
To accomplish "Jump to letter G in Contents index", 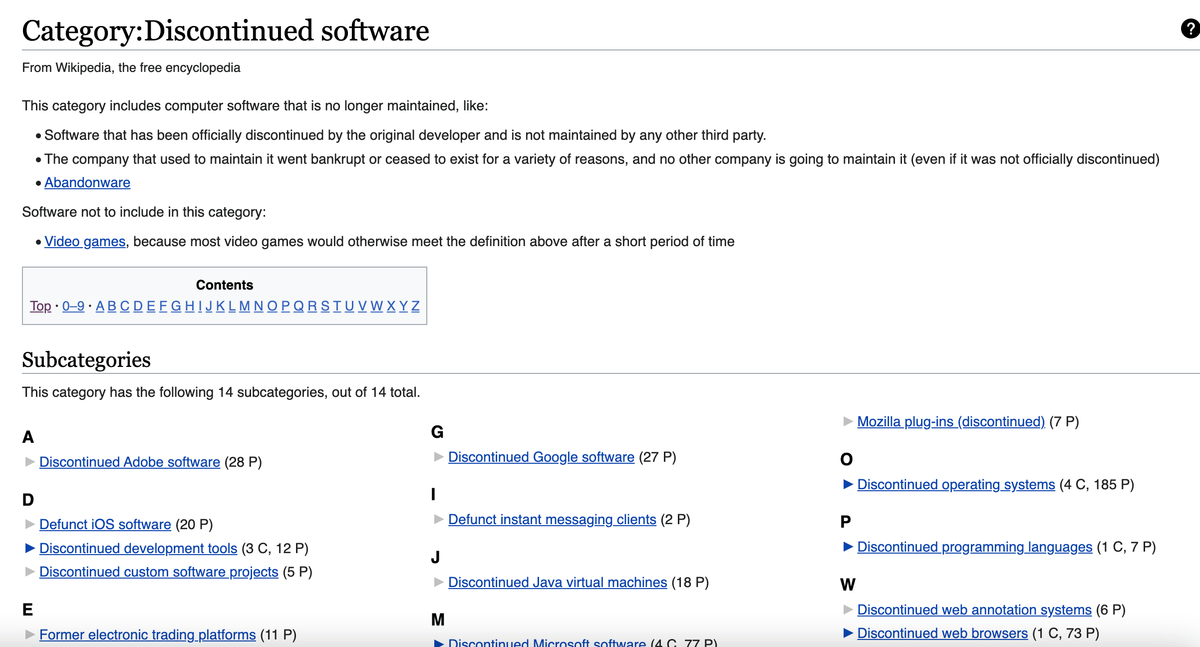I will pyautogui.click(x=175, y=305).
